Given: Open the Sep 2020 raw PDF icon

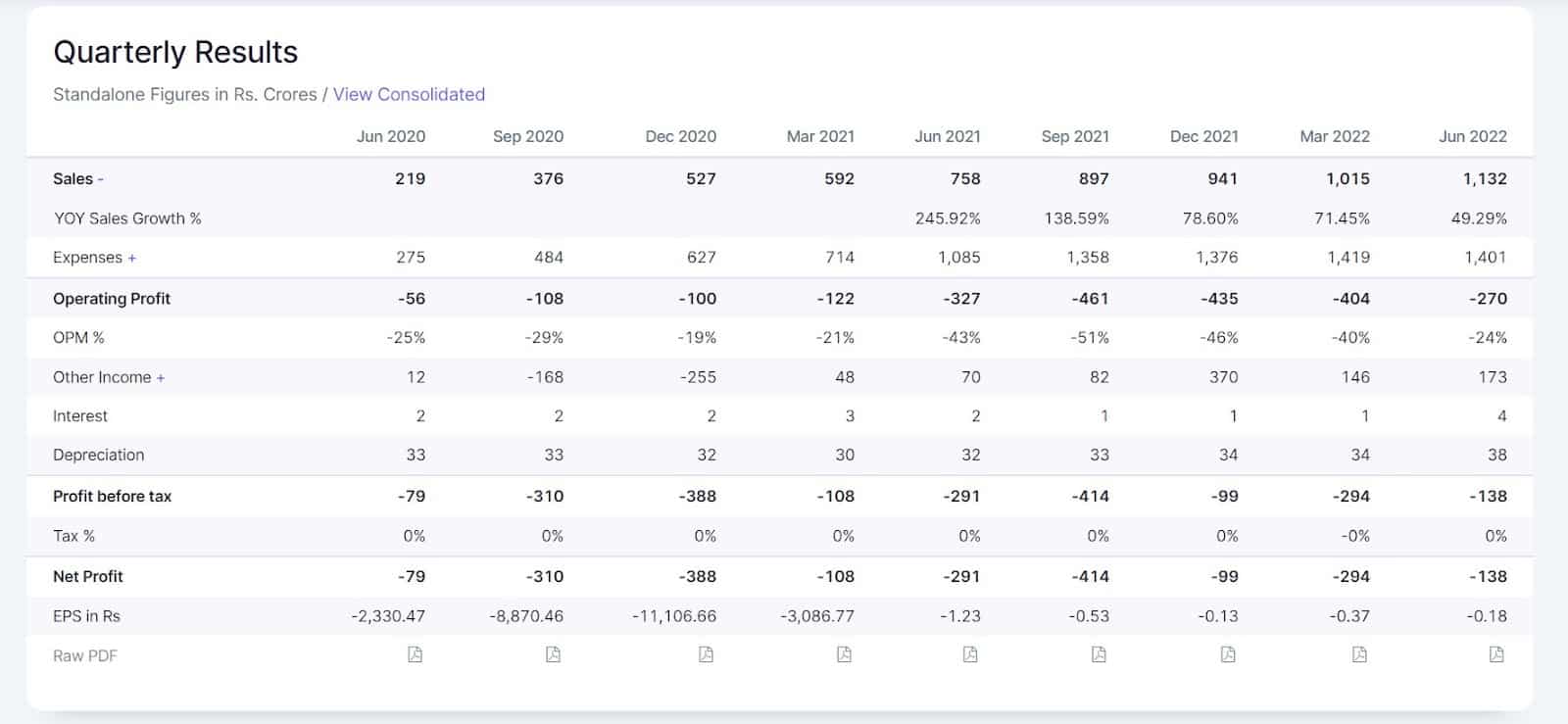Looking at the screenshot, I should pyautogui.click(x=554, y=654).
